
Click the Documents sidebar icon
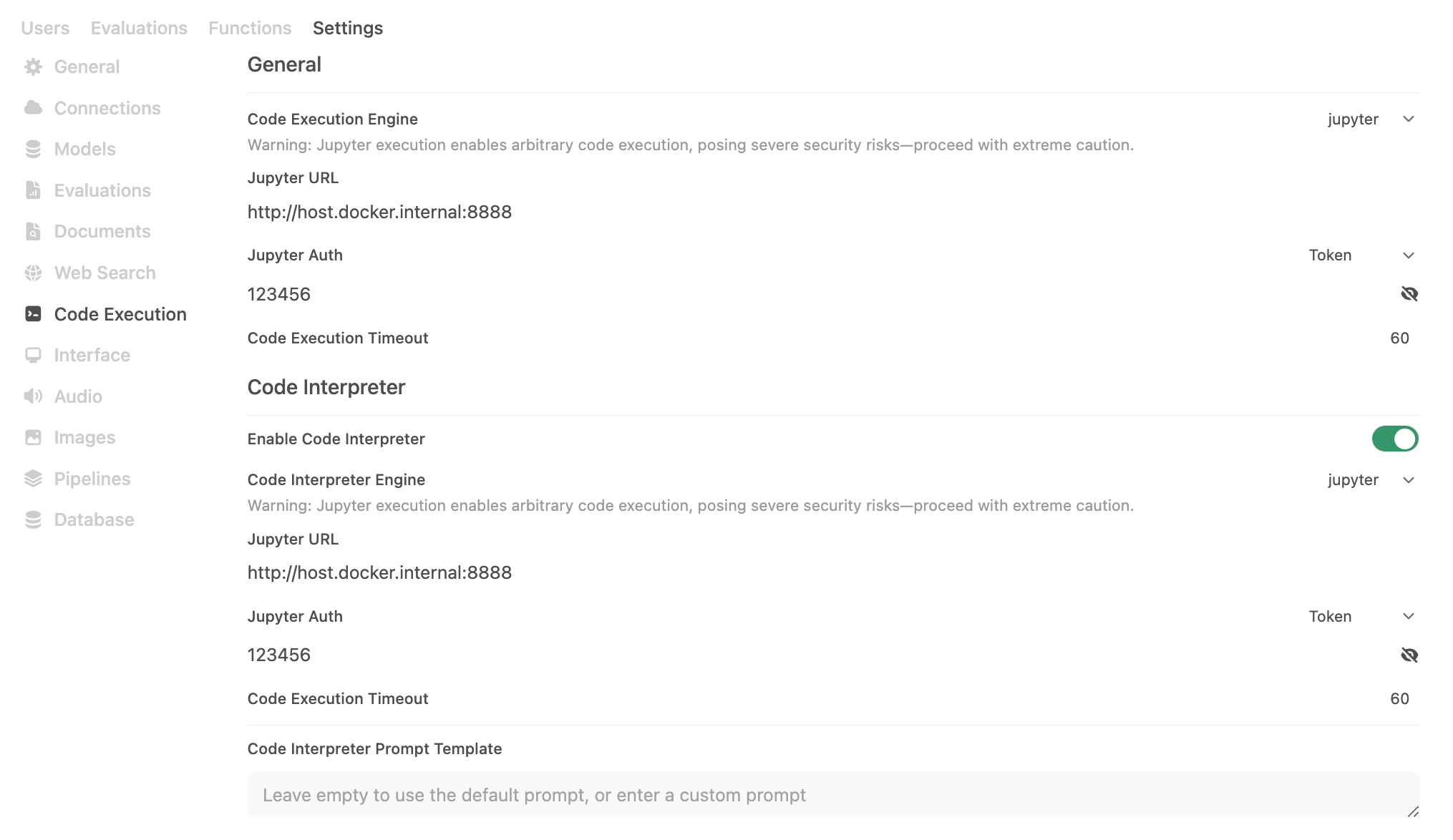point(33,231)
